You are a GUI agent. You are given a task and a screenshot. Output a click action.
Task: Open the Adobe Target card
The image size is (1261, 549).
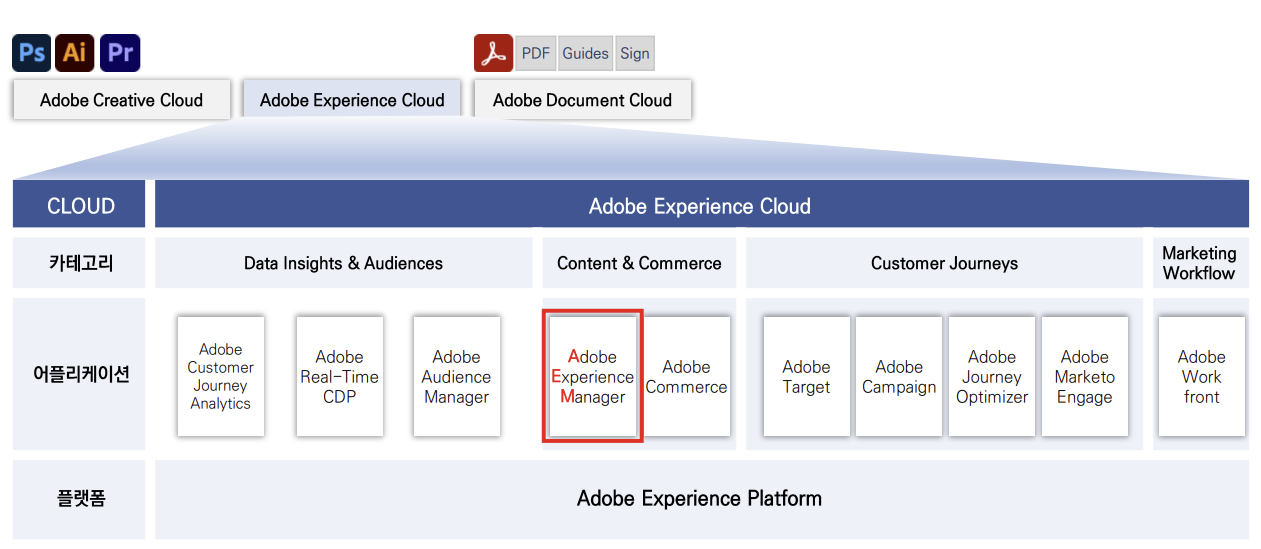(807, 376)
